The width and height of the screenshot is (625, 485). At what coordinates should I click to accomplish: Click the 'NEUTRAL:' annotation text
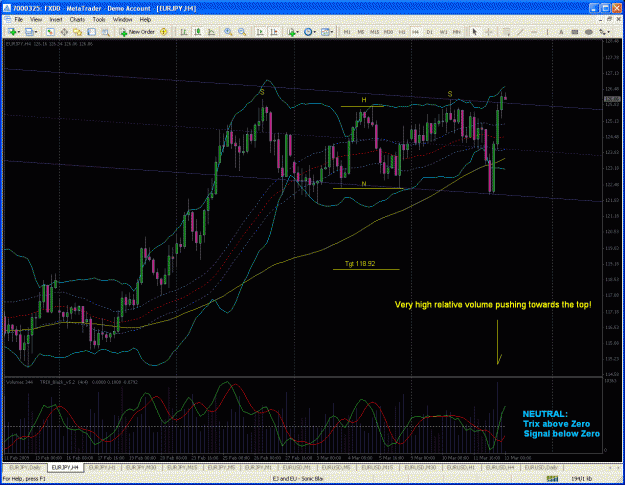click(x=544, y=414)
